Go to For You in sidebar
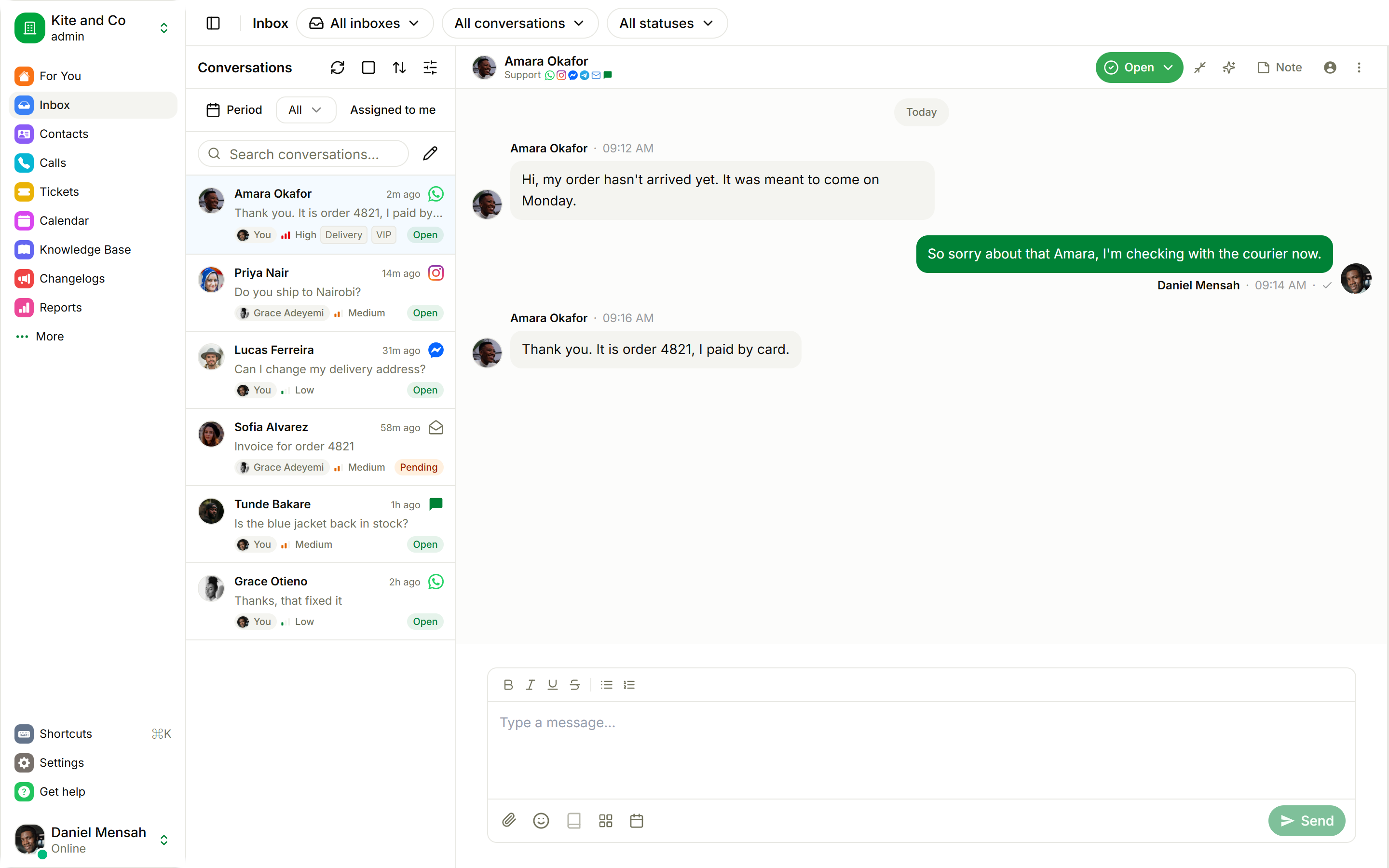 [94, 76]
